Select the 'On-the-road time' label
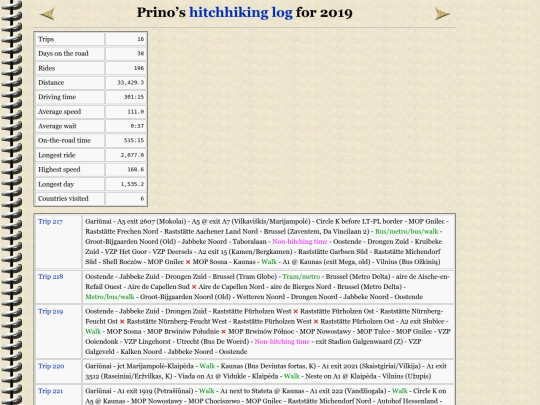 tap(64, 141)
